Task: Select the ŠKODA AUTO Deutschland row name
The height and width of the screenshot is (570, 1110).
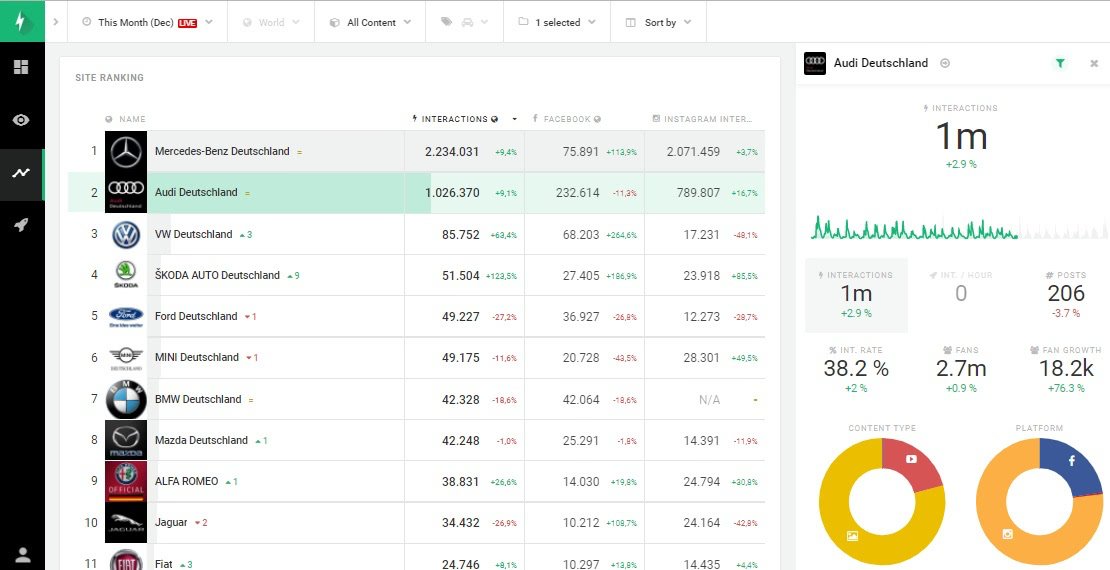Action: pyautogui.click(x=217, y=275)
